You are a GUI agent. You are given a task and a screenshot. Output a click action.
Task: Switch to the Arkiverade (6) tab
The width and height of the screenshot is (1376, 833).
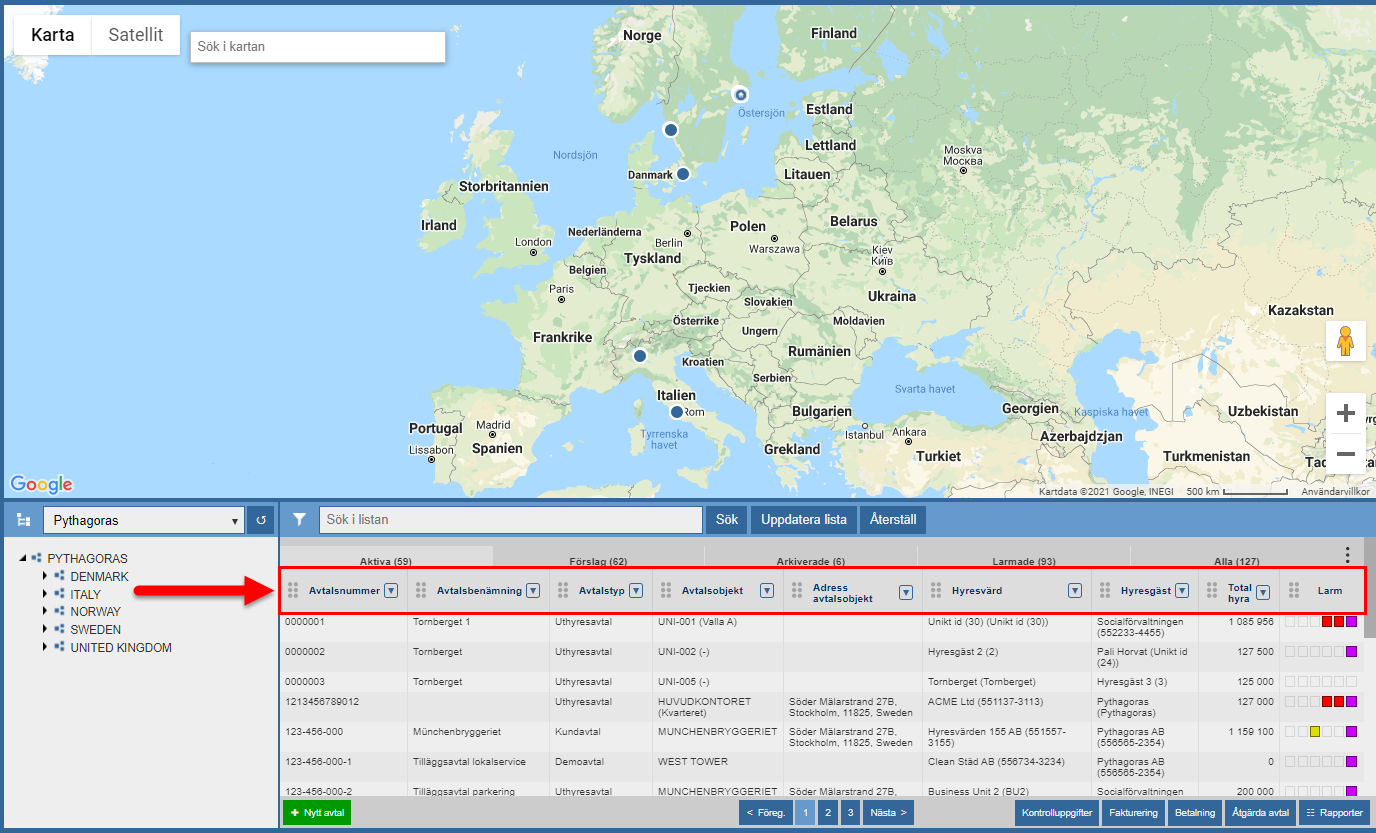[810, 561]
